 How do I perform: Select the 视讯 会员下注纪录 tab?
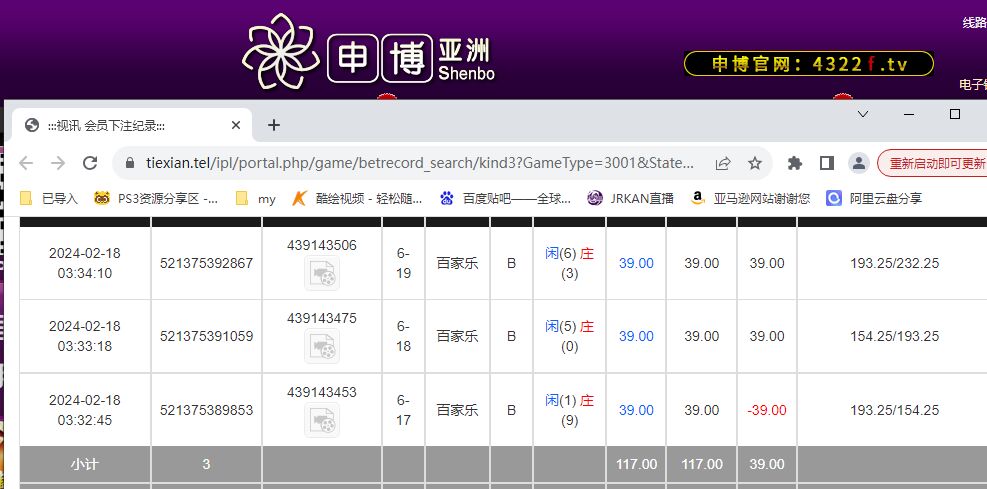118,125
